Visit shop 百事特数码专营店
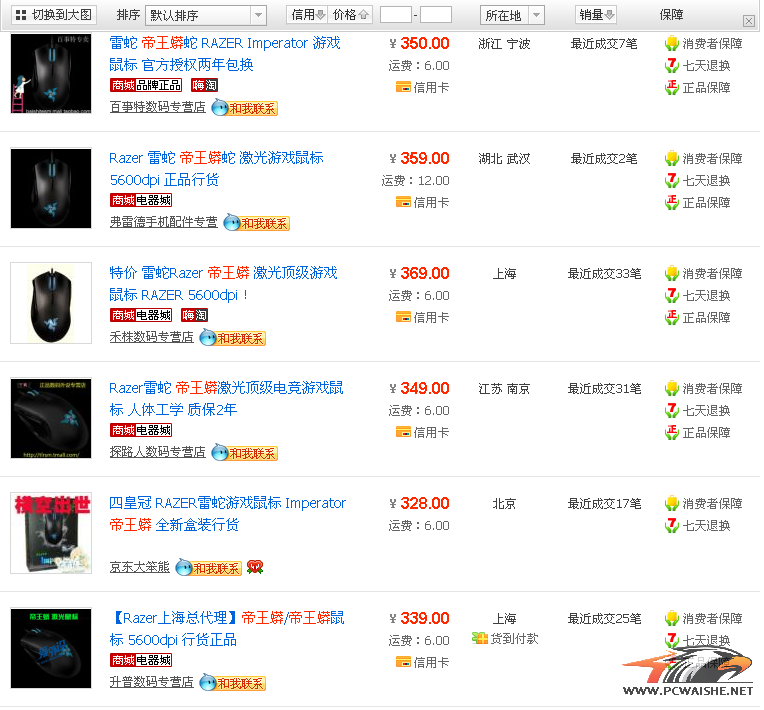 (157, 107)
